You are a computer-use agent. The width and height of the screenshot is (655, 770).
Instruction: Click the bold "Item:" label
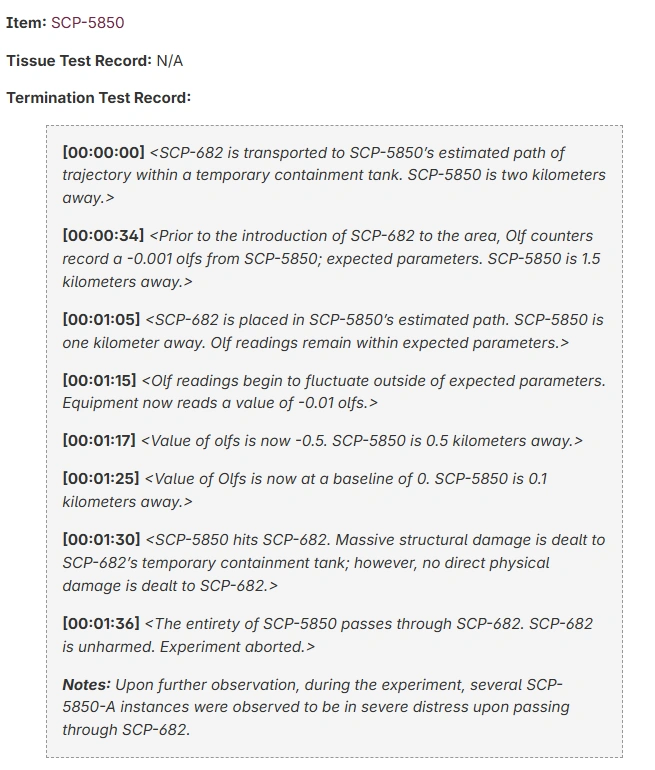tap(26, 22)
